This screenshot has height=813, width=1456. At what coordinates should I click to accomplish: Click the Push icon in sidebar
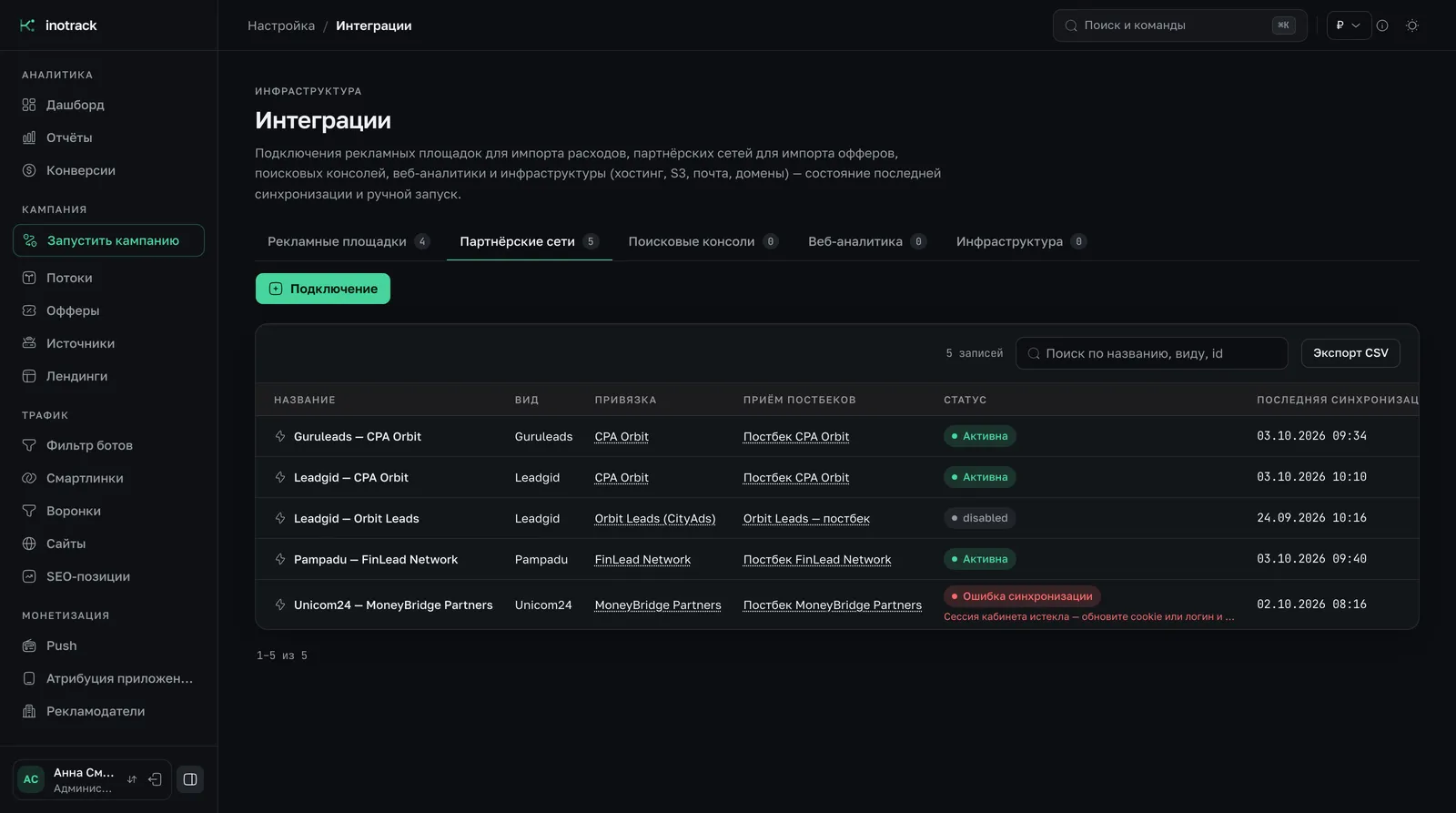click(x=29, y=645)
